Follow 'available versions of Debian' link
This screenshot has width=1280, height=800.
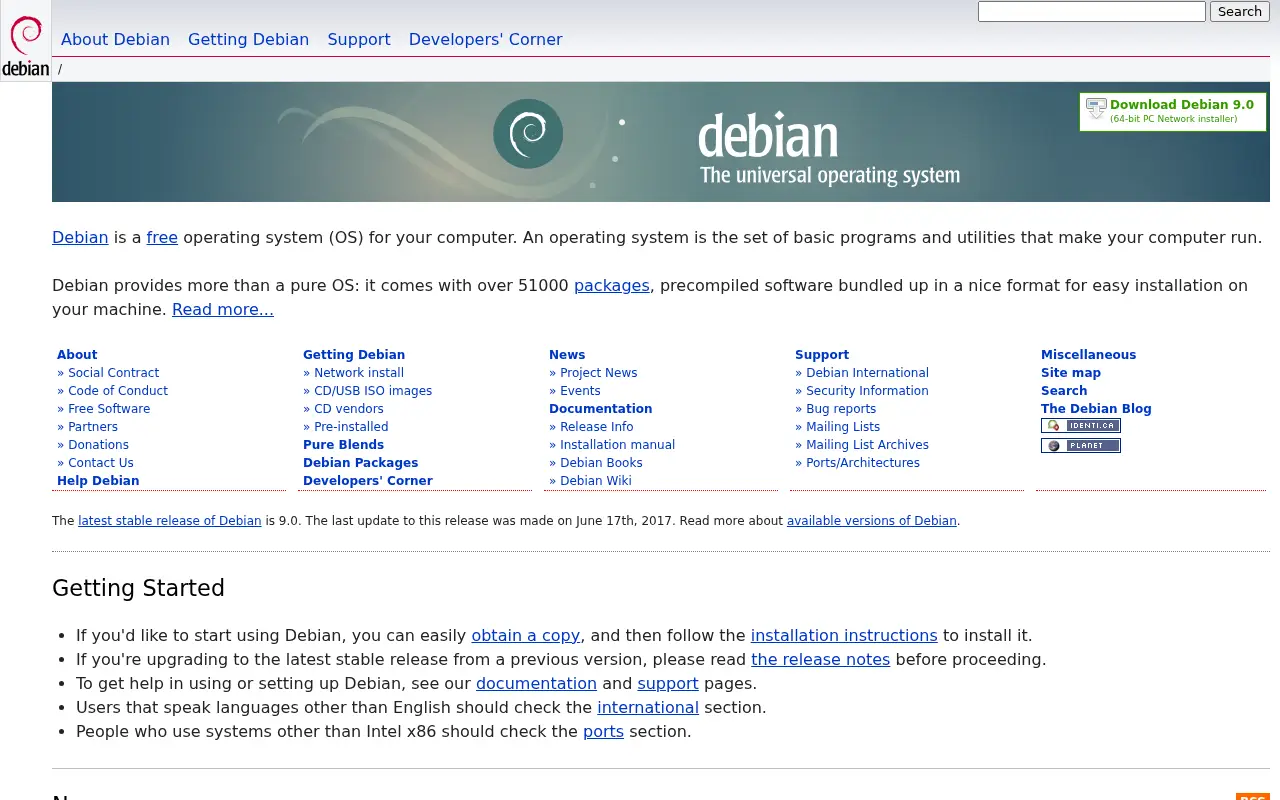tap(872, 521)
